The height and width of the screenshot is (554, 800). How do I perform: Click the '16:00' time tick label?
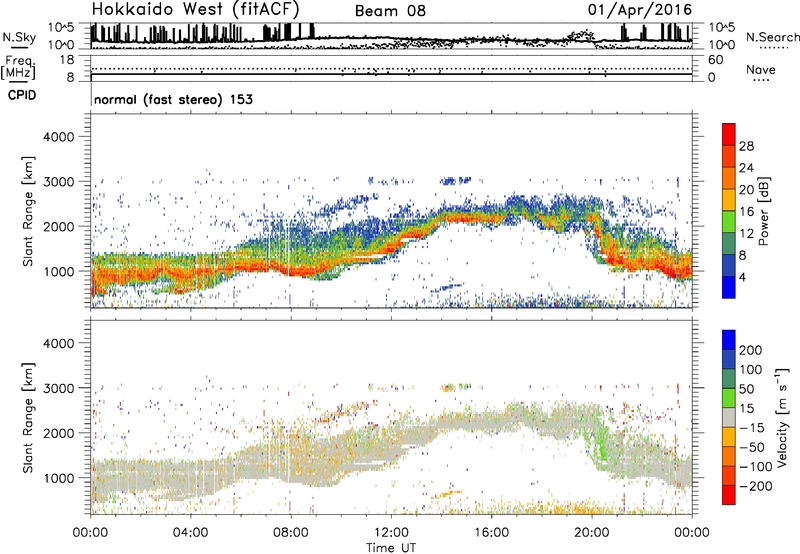(491, 533)
